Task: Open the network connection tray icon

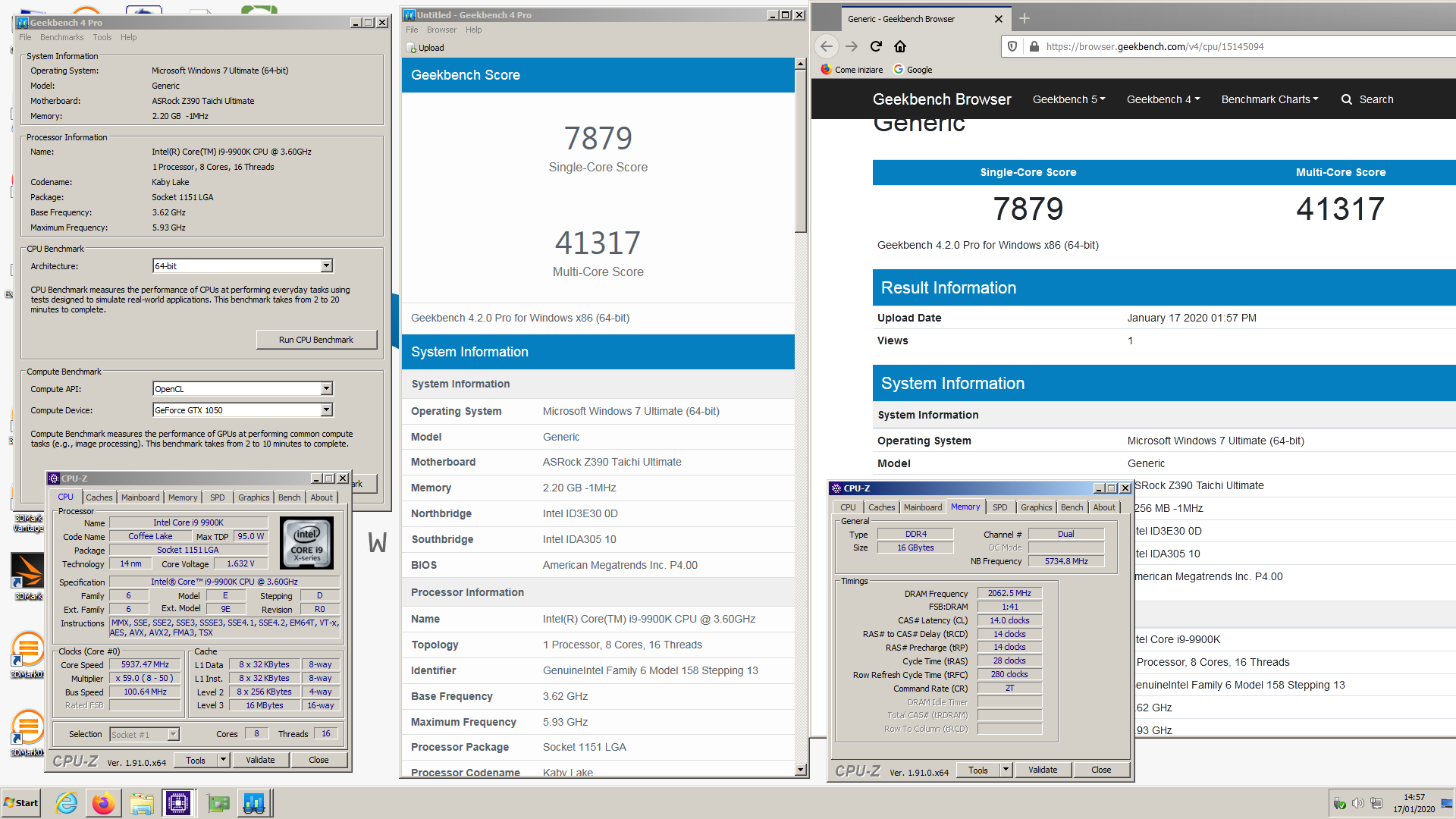Action: coord(1377,803)
